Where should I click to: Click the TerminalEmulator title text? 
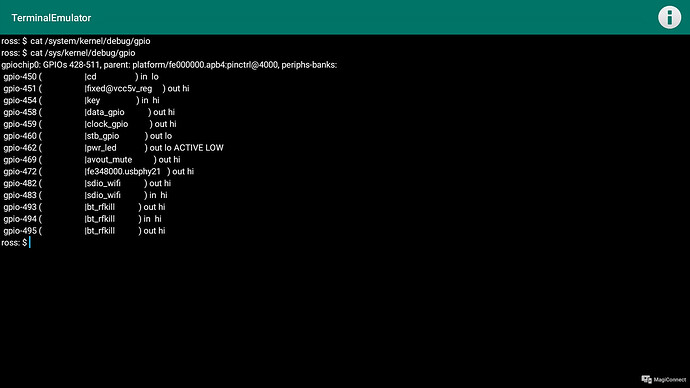click(x=51, y=18)
